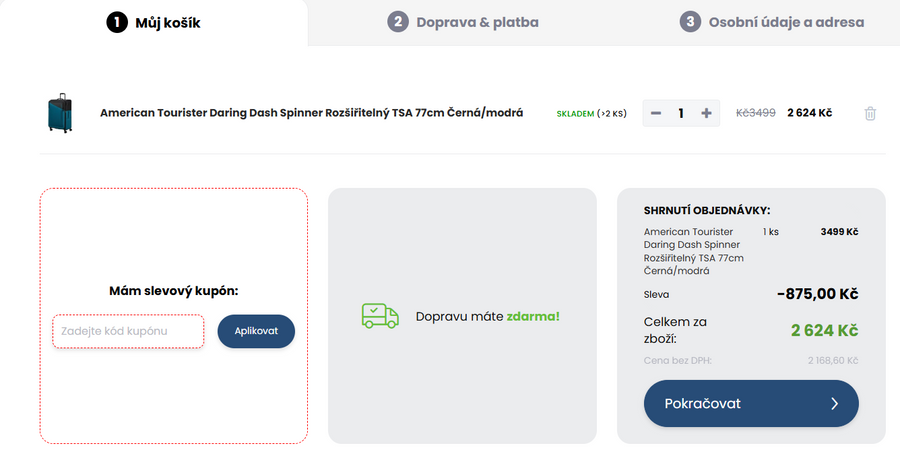The width and height of the screenshot is (900, 456).
Task: Click the quantity field showing 1
Action: point(681,113)
